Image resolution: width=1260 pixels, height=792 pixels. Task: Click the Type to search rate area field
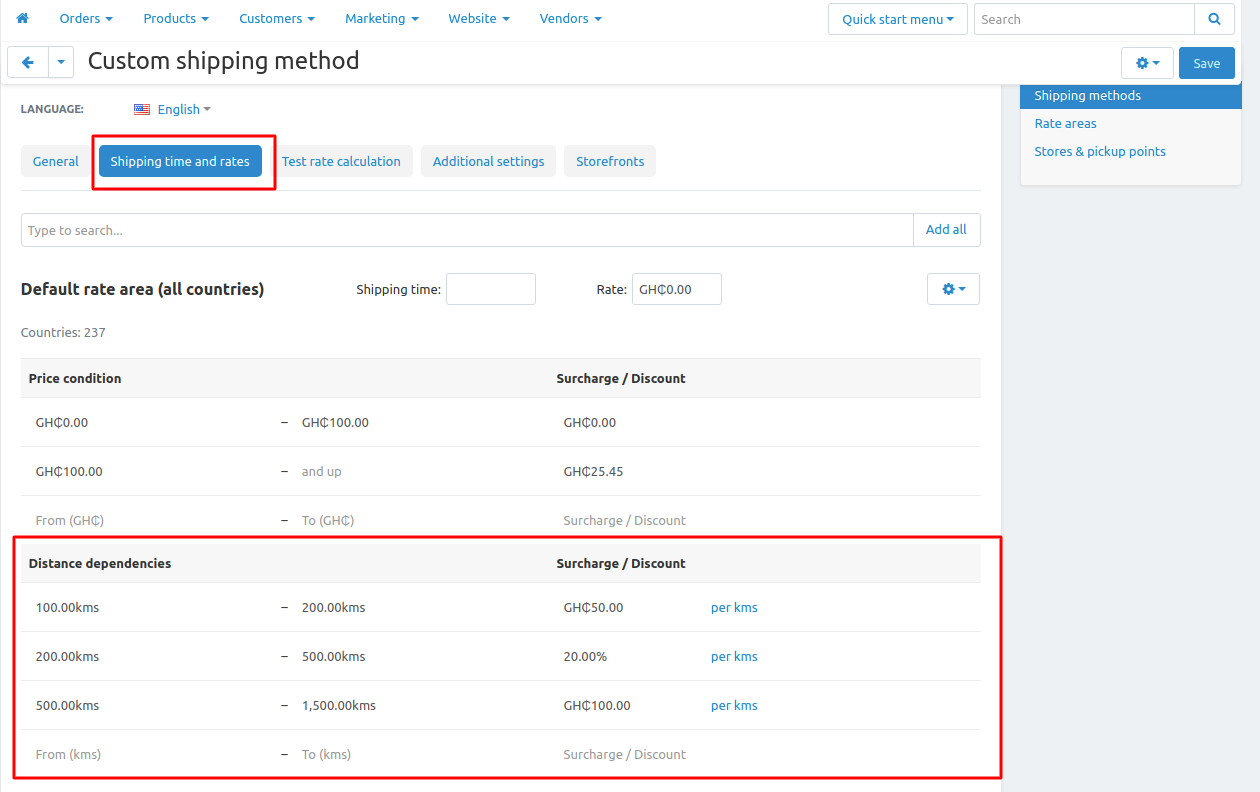467,230
